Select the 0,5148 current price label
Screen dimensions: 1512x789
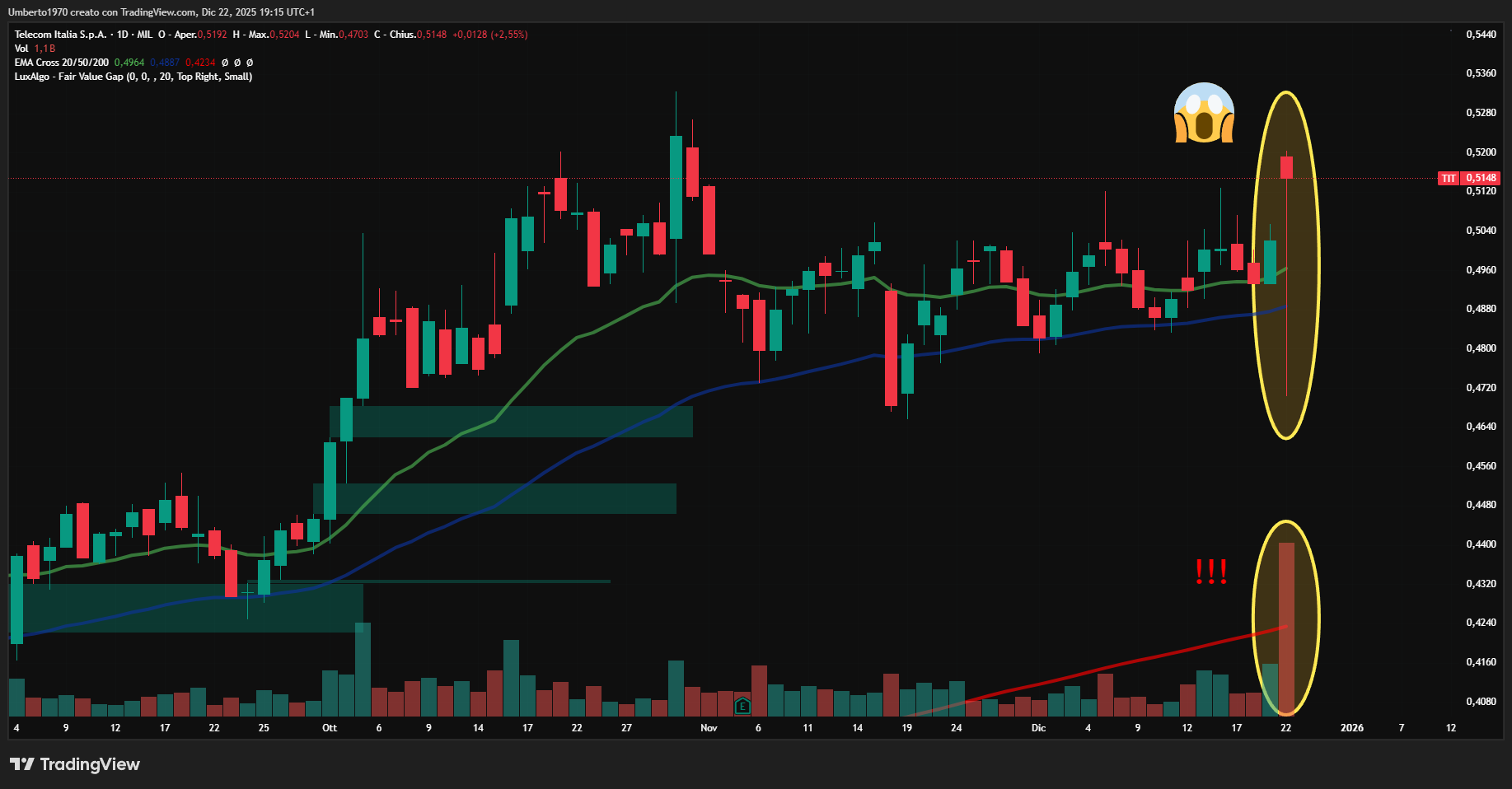pyautogui.click(x=1481, y=178)
